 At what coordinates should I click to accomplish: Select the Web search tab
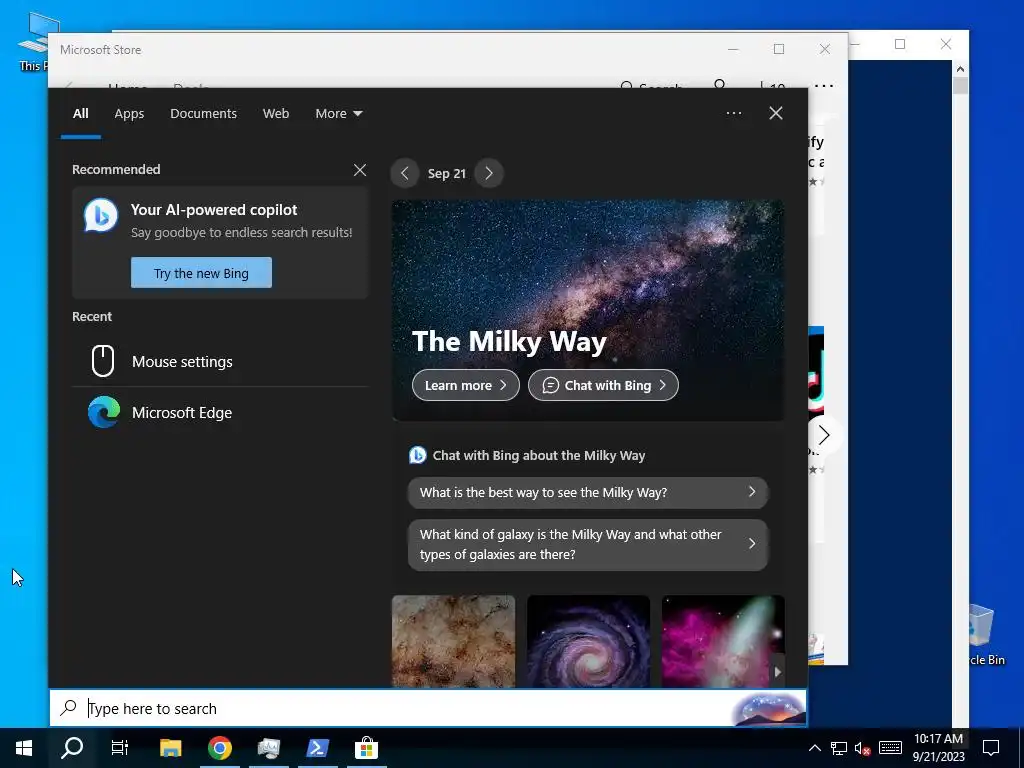point(276,114)
